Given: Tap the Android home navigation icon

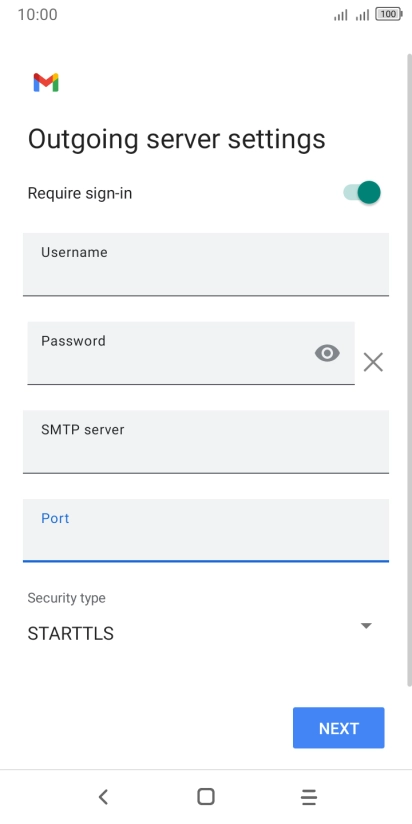Looking at the screenshot, I should 205,797.
